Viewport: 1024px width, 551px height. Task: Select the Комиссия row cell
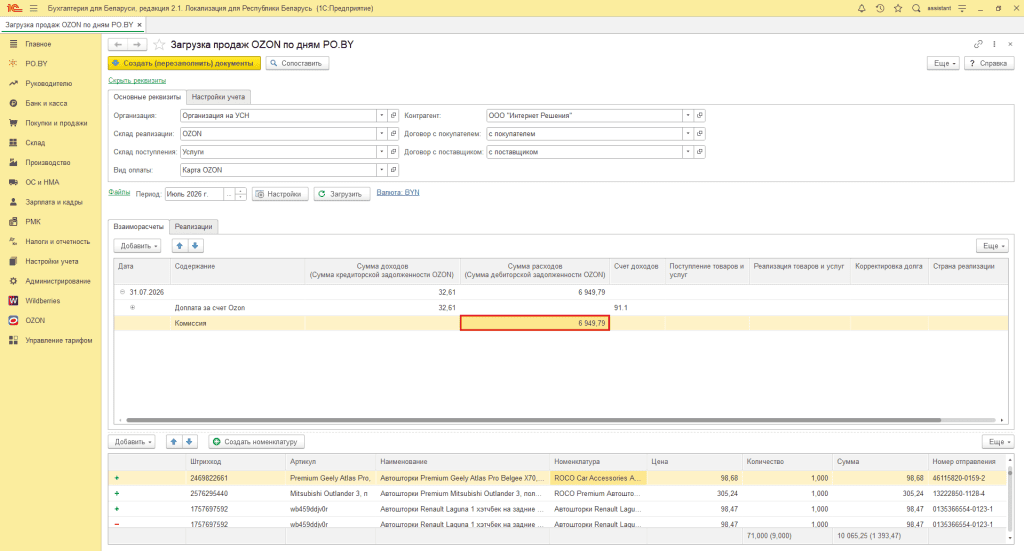click(238, 323)
